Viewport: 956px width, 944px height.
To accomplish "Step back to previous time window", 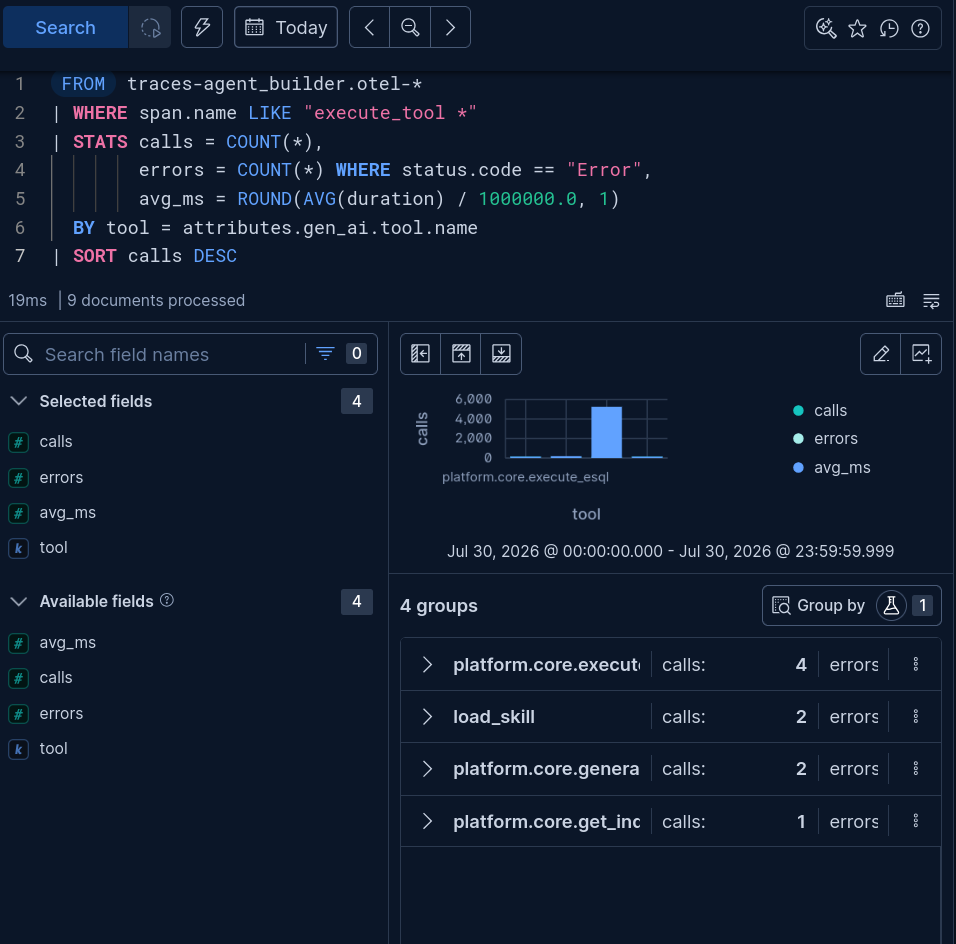I will (369, 27).
